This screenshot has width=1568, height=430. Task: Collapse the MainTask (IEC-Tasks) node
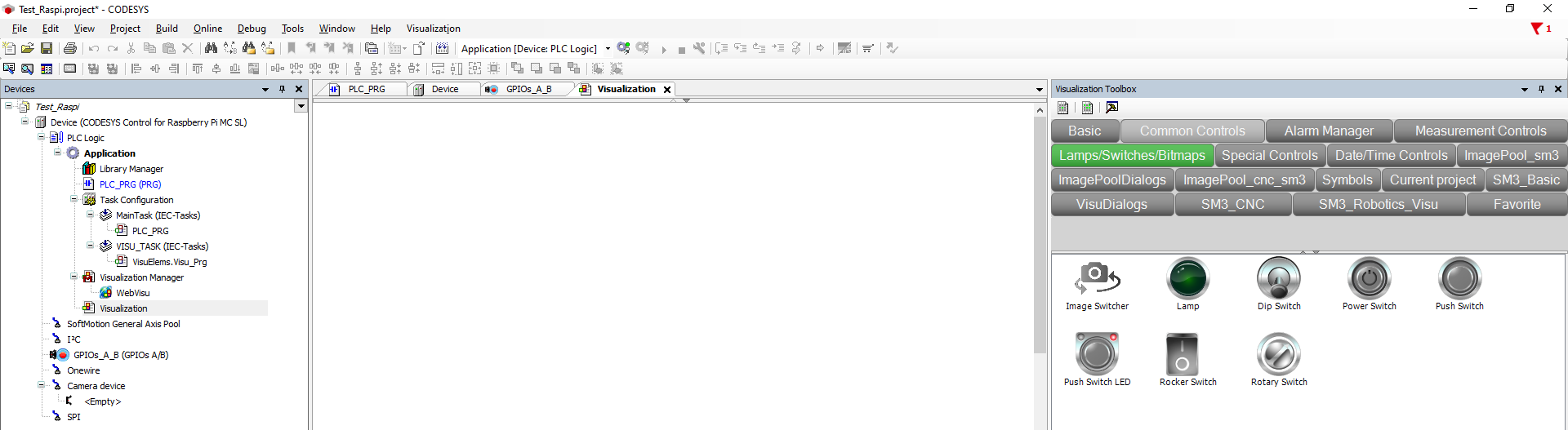coord(91,215)
